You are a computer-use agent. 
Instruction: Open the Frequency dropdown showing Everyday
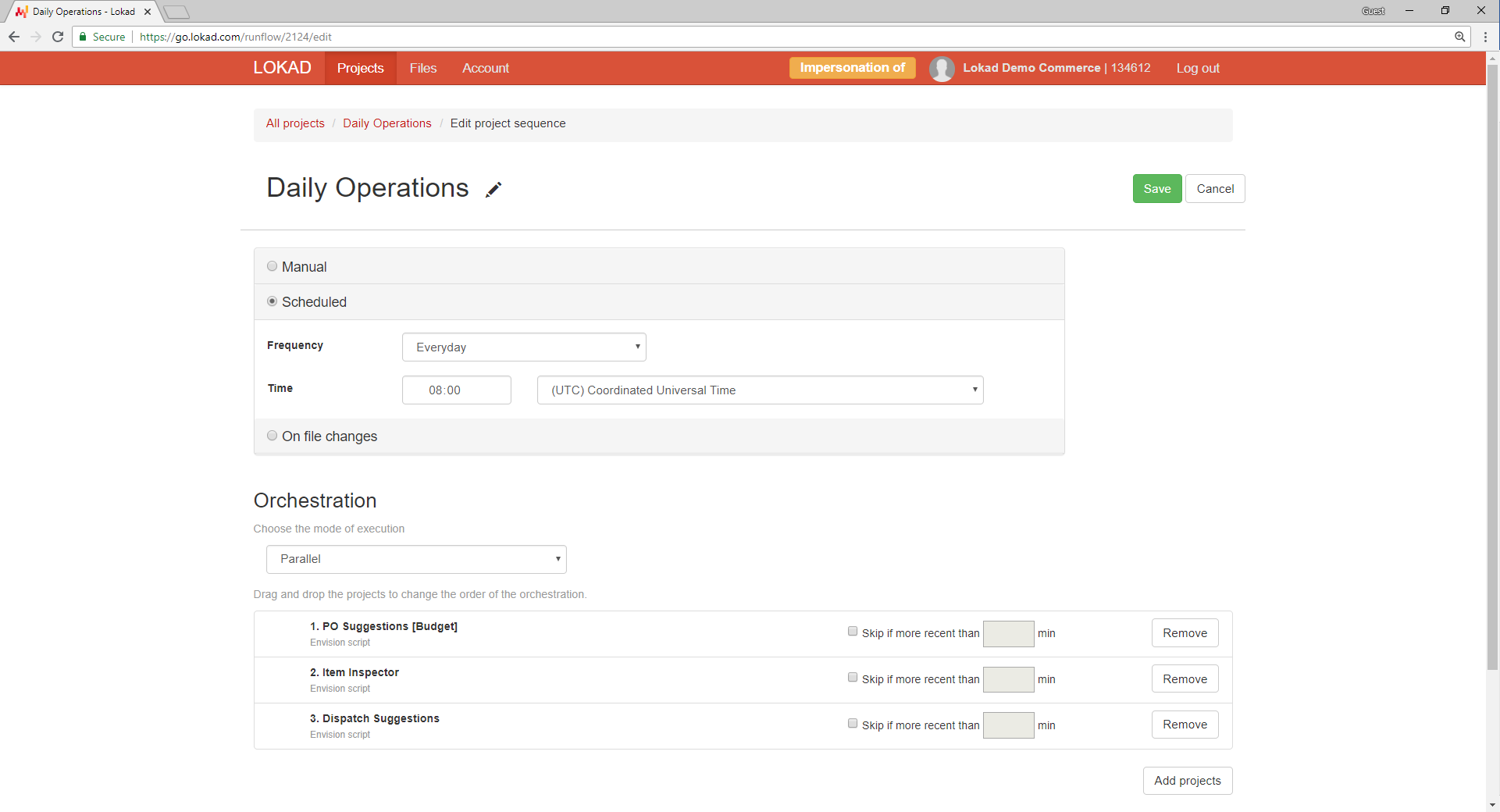click(524, 347)
